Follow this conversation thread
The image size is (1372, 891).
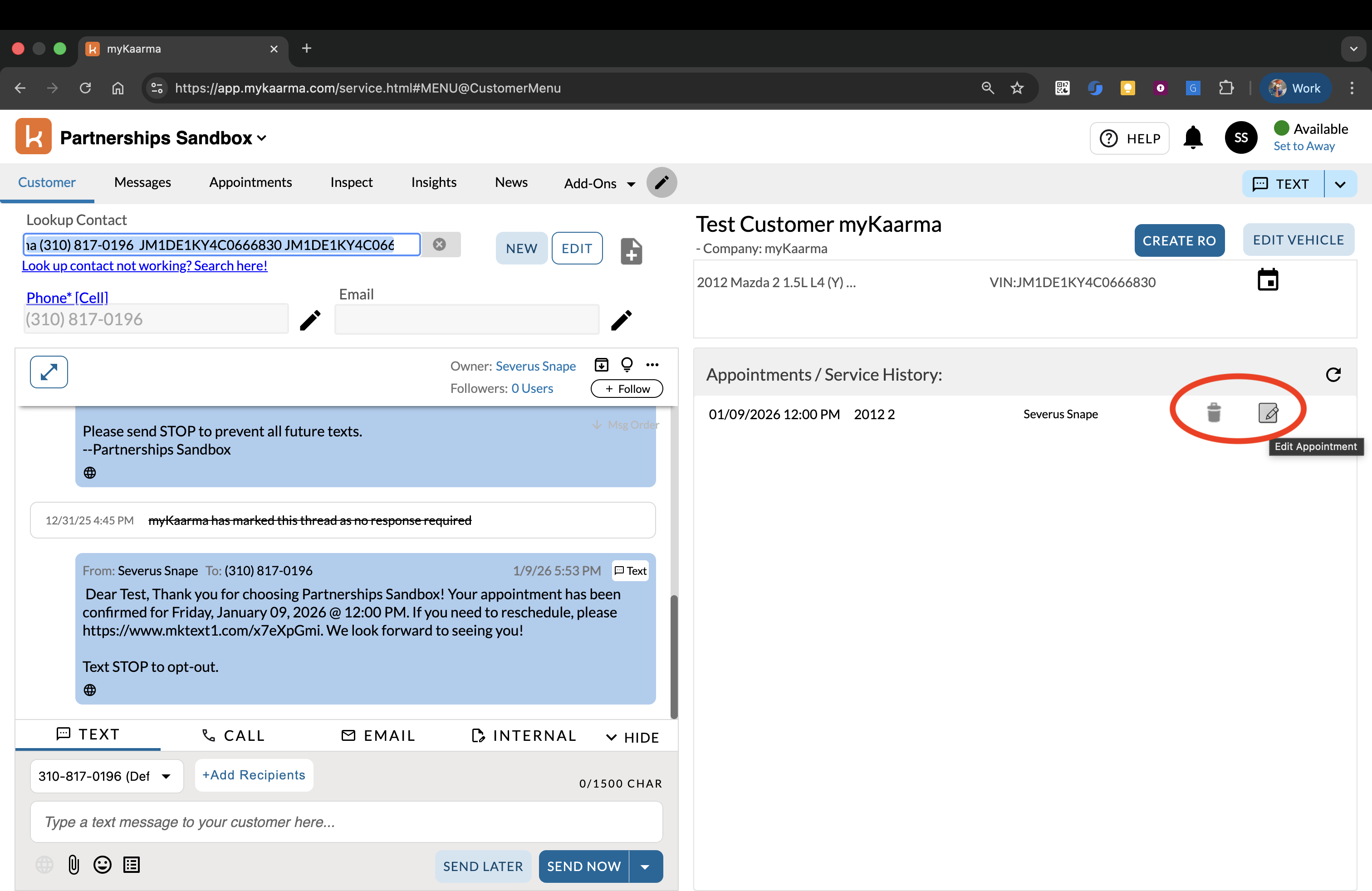point(626,388)
